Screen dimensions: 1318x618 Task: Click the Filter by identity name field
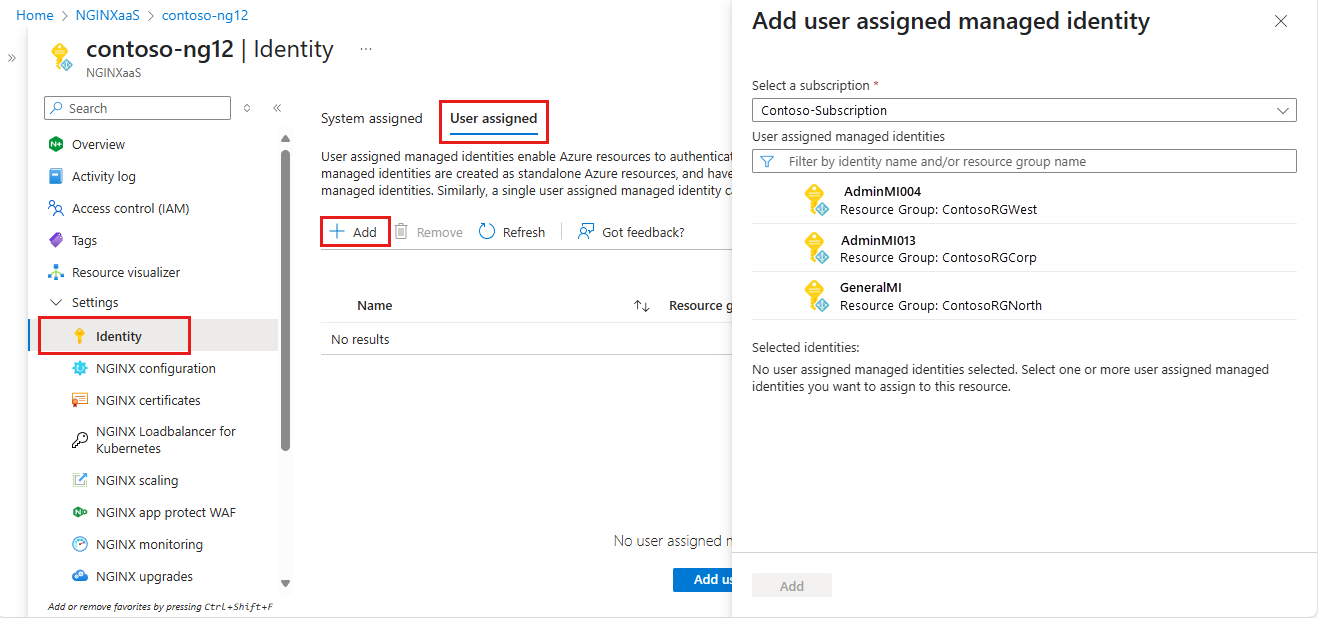1024,161
